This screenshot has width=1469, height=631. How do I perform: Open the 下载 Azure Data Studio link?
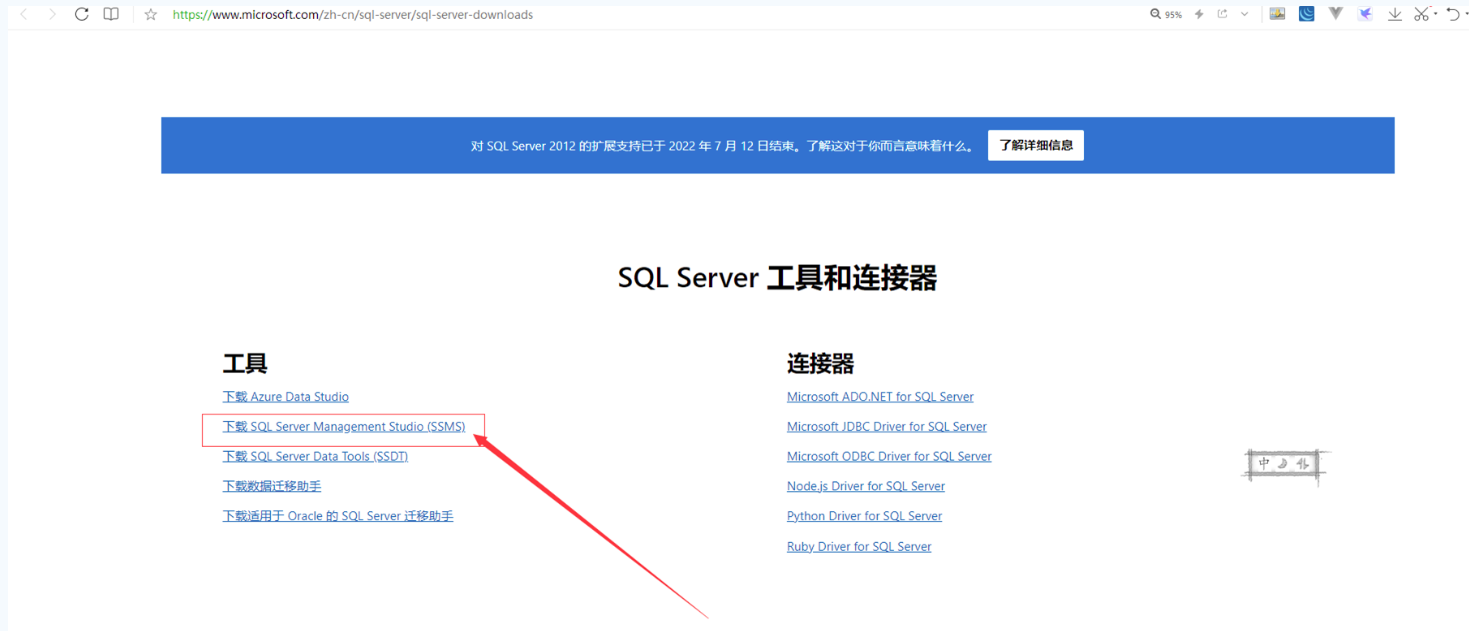click(x=286, y=397)
